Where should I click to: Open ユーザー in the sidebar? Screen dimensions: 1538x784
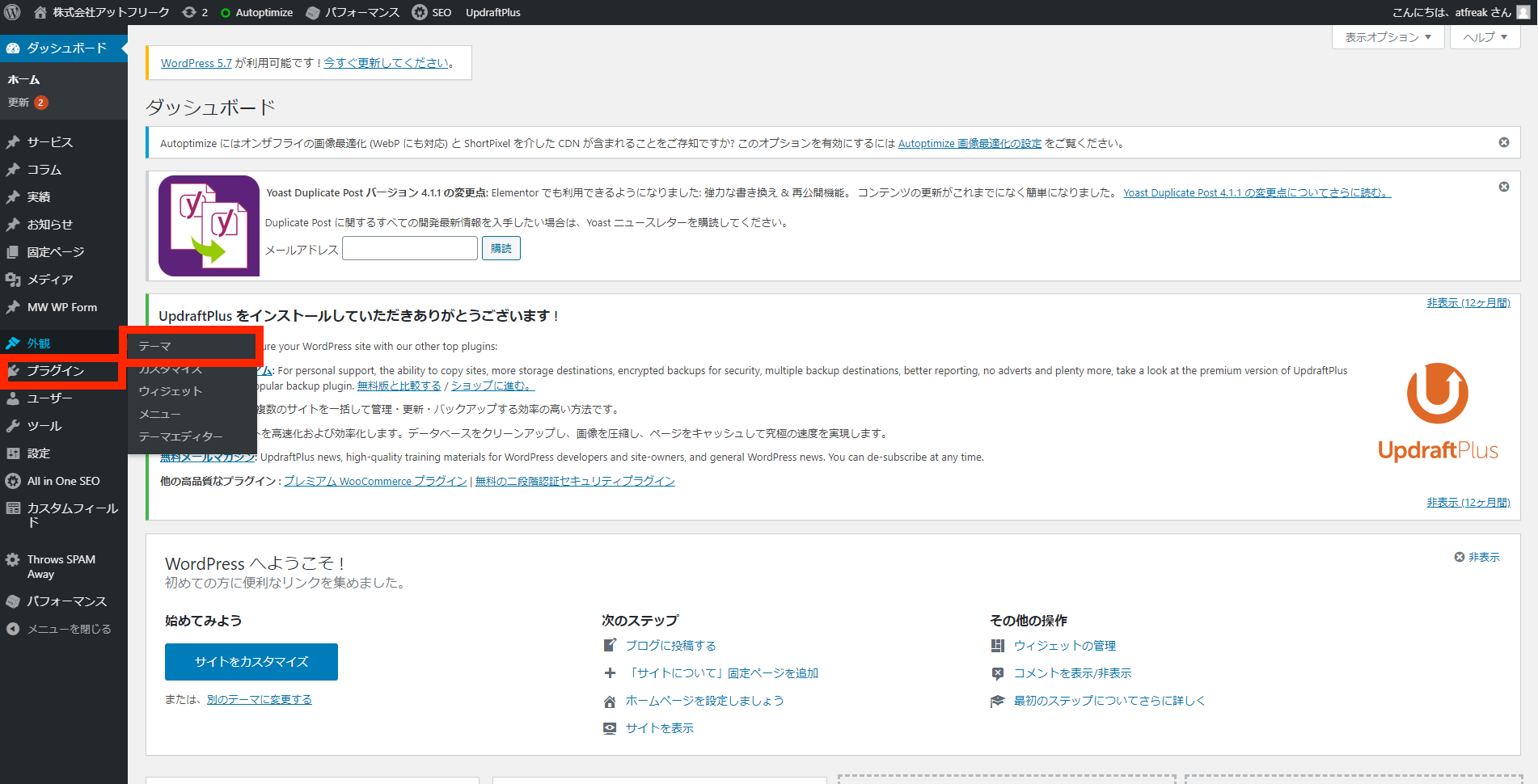tap(64, 398)
